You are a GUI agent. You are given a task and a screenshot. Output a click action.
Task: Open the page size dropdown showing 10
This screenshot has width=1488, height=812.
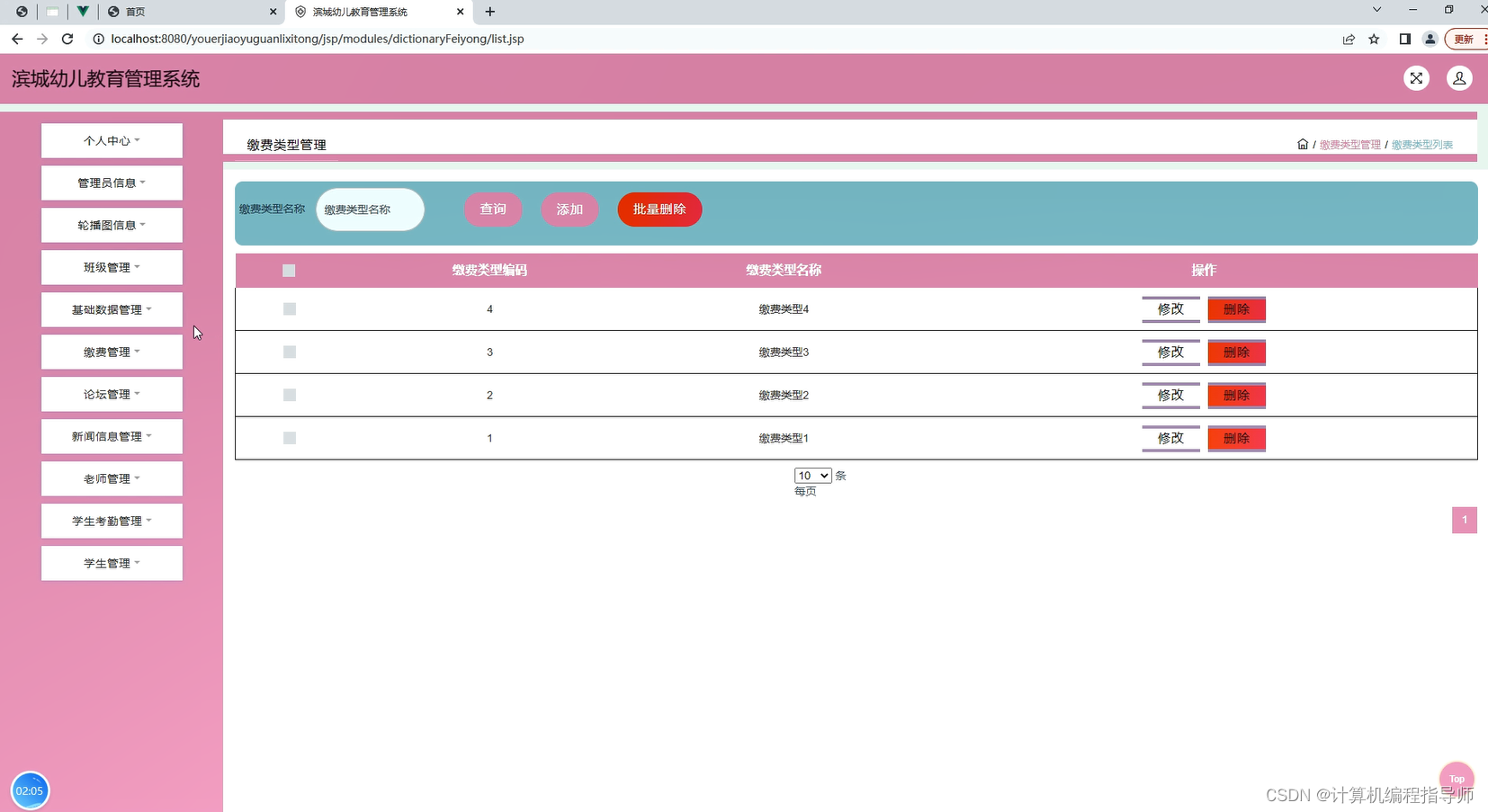[x=813, y=476]
